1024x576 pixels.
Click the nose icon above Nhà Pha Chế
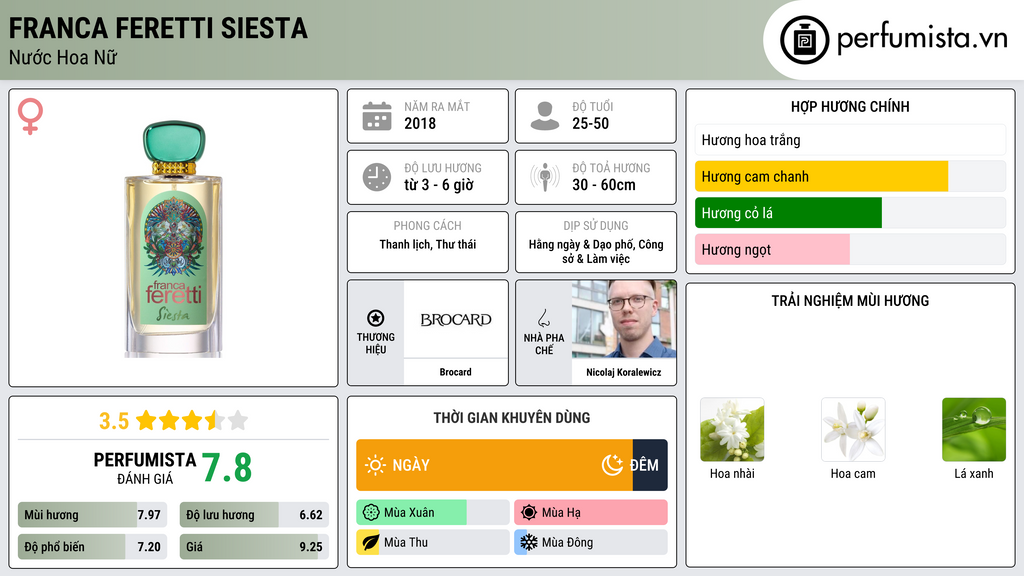543,318
